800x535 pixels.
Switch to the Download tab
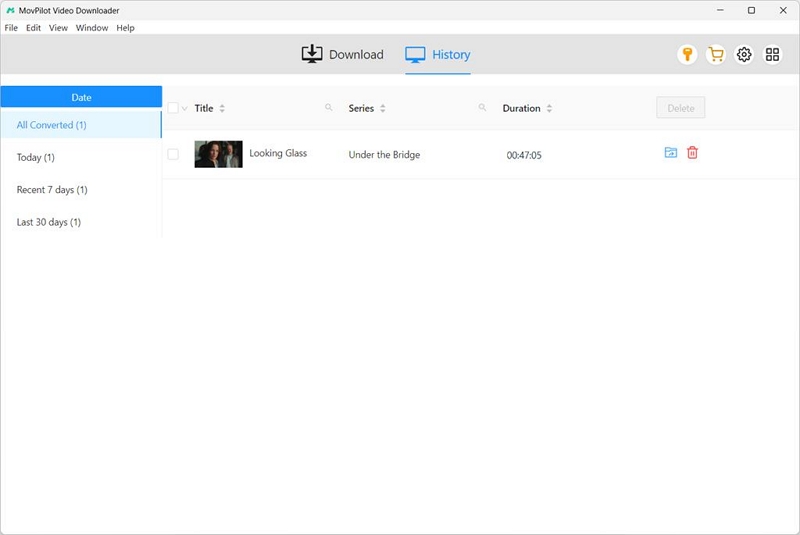[343, 55]
